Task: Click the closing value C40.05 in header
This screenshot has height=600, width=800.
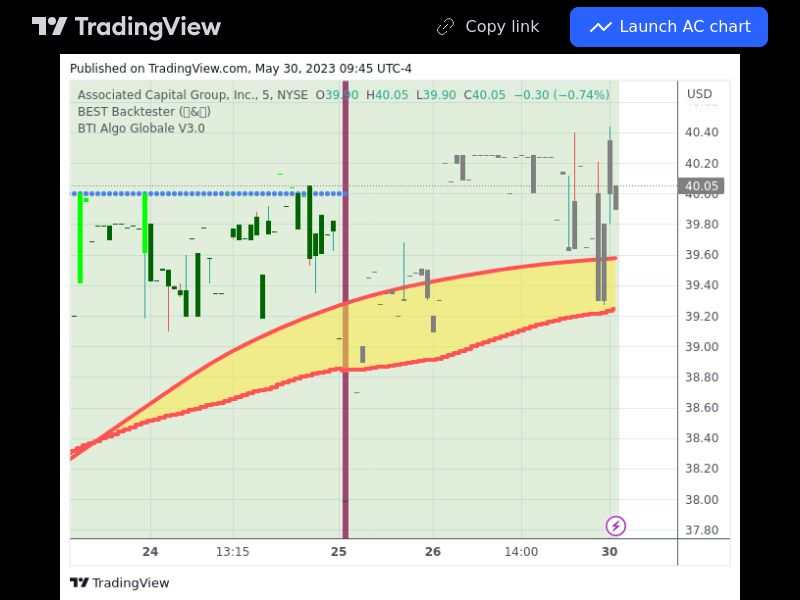Action: pyautogui.click(x=484, y=95)
